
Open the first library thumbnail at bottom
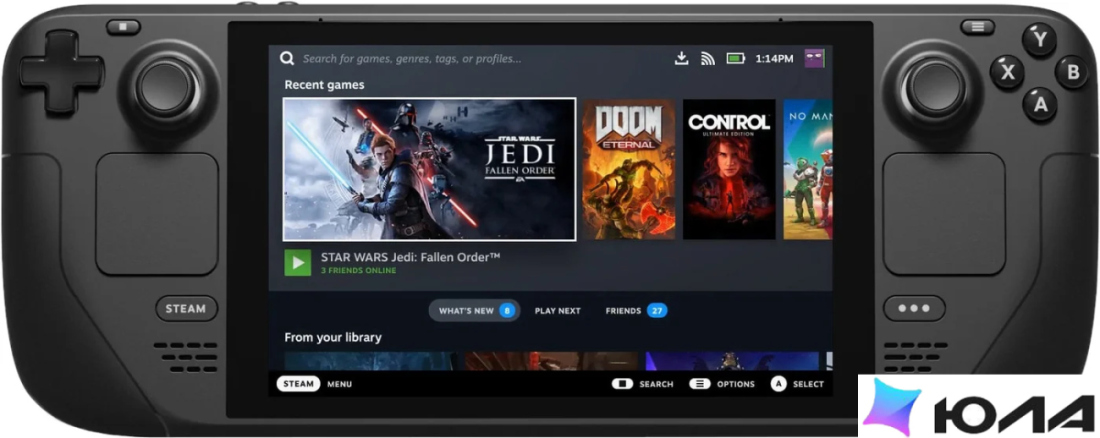370,361
